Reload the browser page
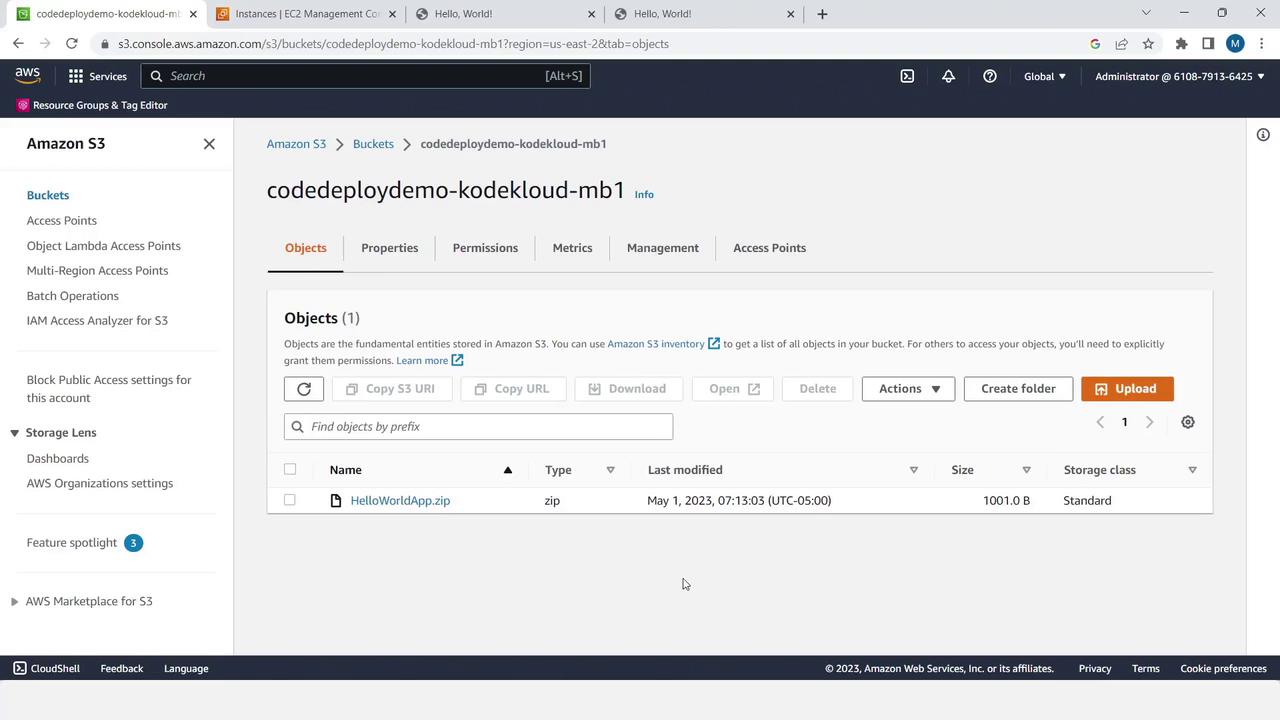Image resolution: width=1280 pixels, height=720 pixels. (x=72, y=44)
